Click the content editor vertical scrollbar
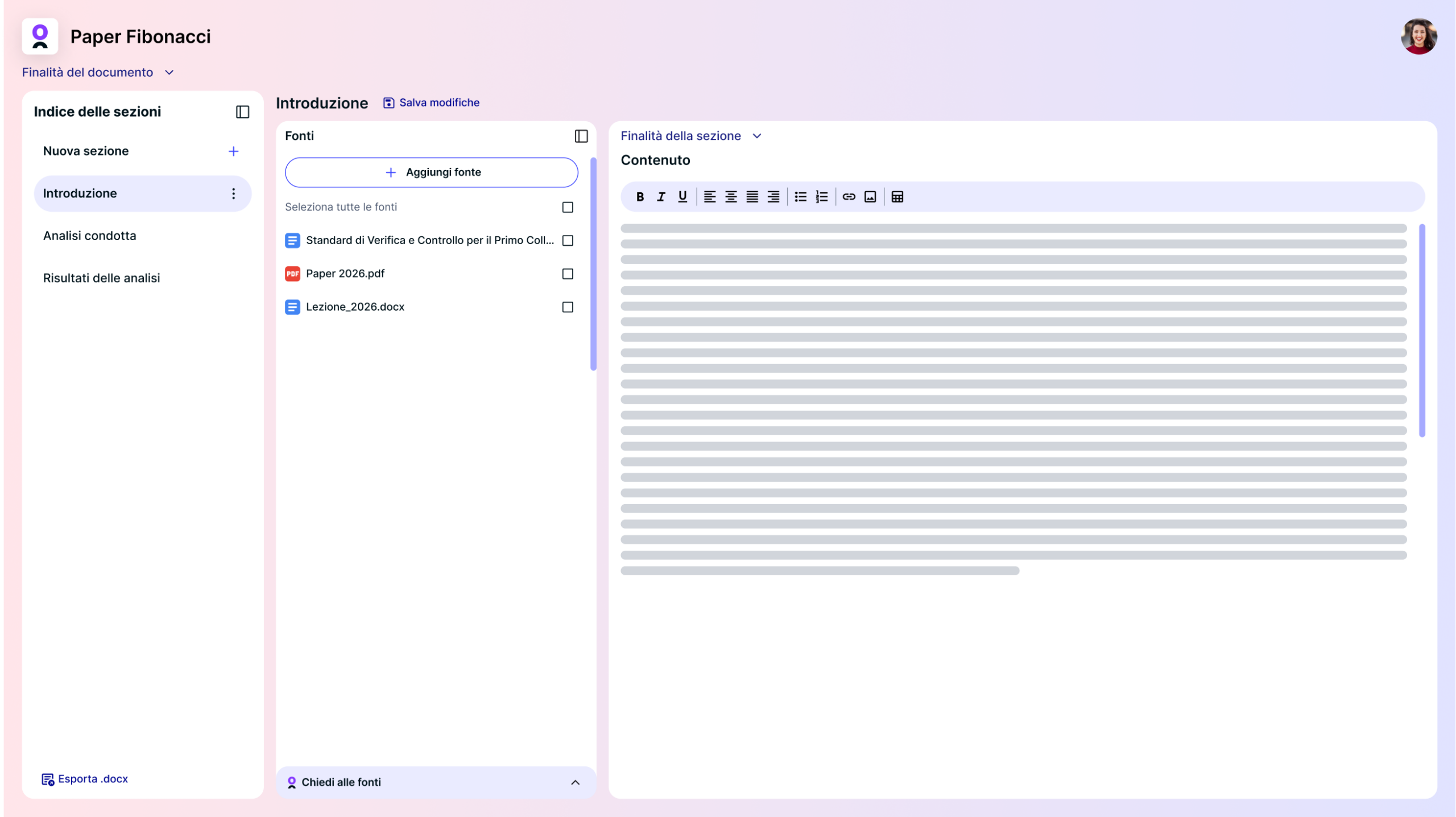The height and width of the screenshot is (817, 1456). 1421,330
